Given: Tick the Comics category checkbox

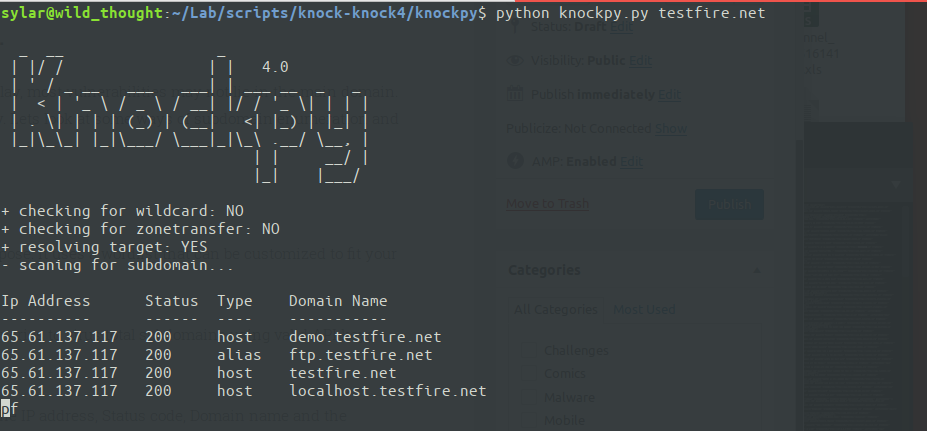Looking at the screenshot, I should coord(529,374).
